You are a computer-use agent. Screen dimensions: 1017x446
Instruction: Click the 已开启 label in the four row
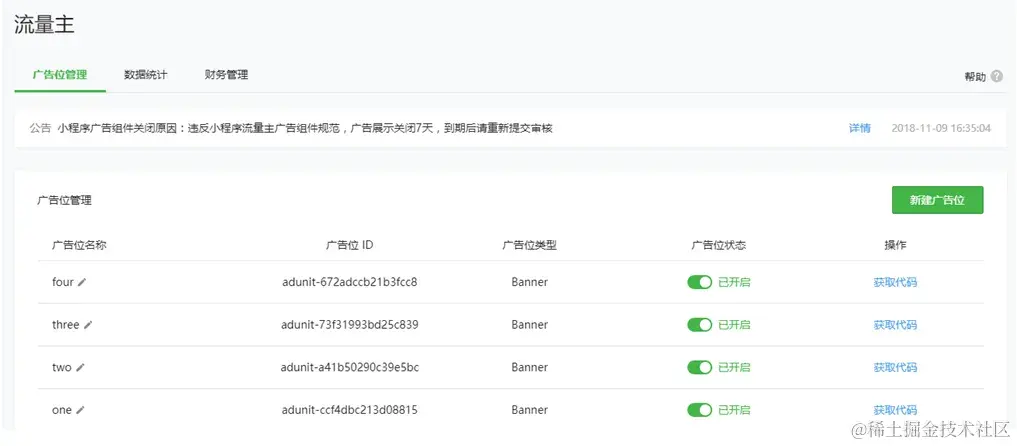734,282
